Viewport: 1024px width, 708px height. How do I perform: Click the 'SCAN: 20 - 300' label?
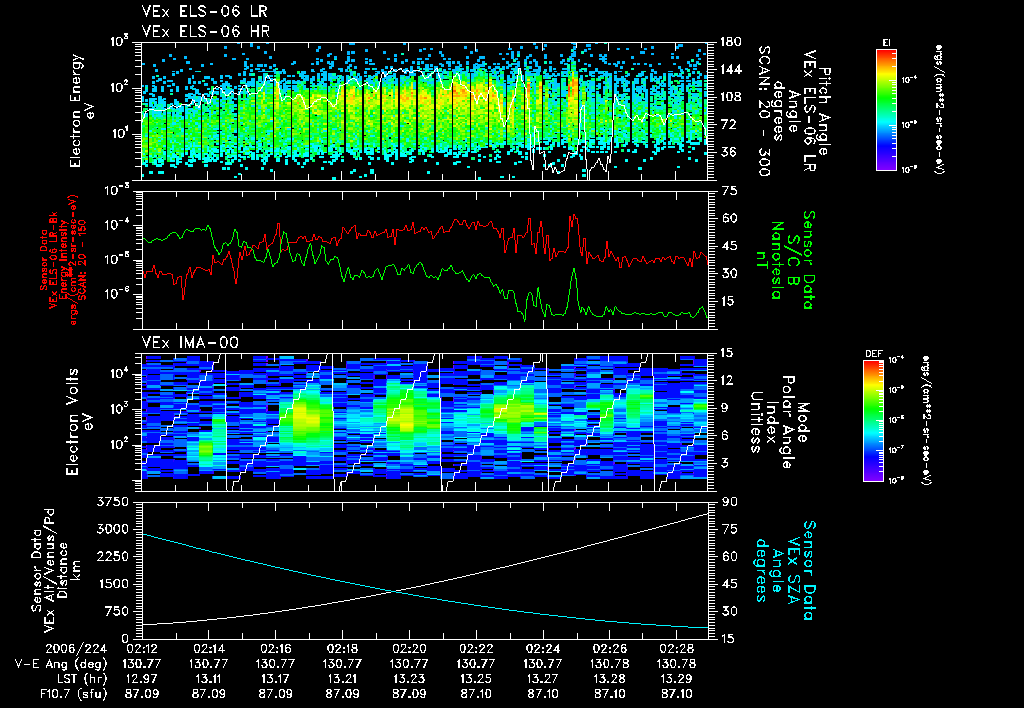[x=764, y=111]
